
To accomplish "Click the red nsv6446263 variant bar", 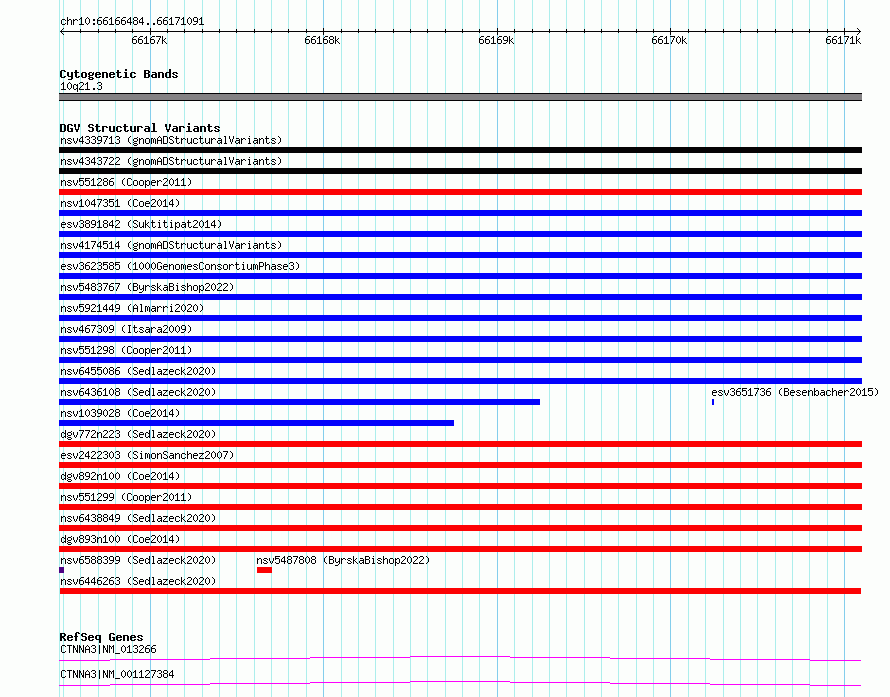I will click(x=460, y=591).
